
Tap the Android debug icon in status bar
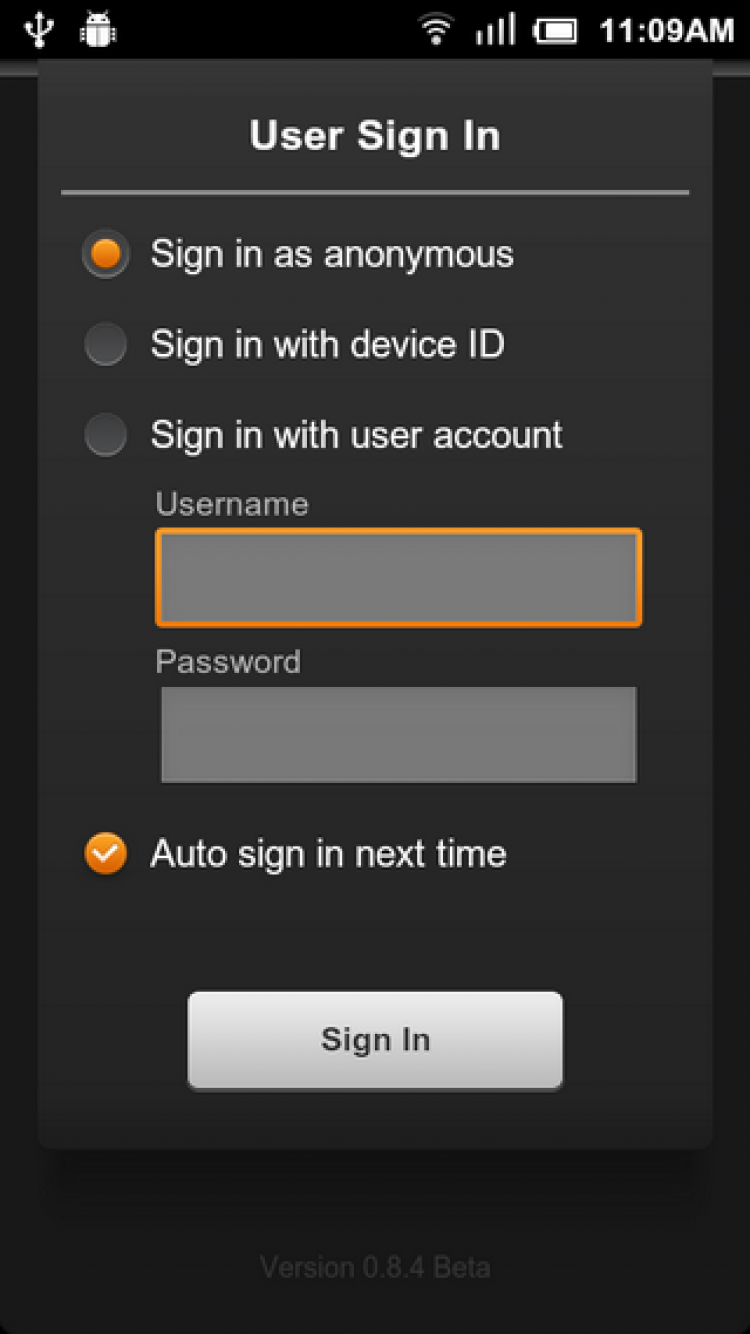98,29
